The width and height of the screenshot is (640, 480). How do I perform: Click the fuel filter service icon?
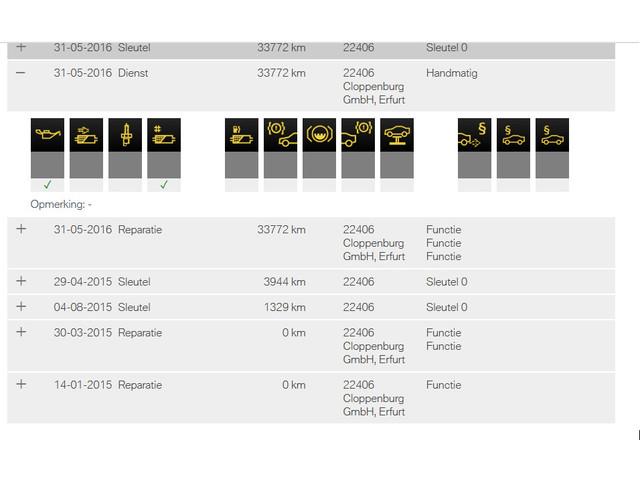click(242, 135)
